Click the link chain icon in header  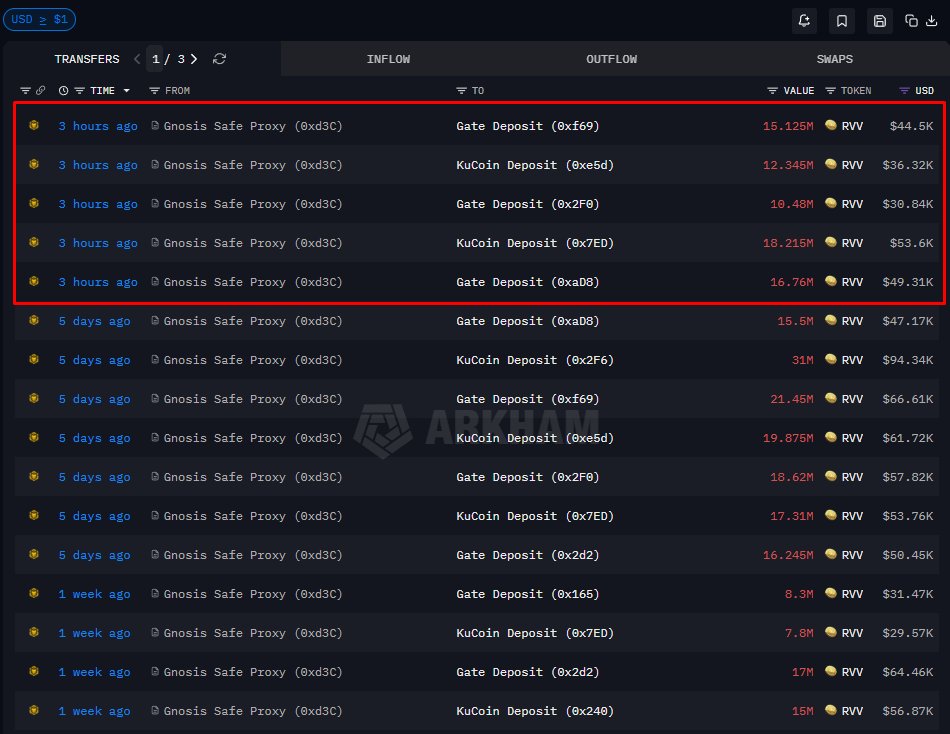[x=41, y=90]
